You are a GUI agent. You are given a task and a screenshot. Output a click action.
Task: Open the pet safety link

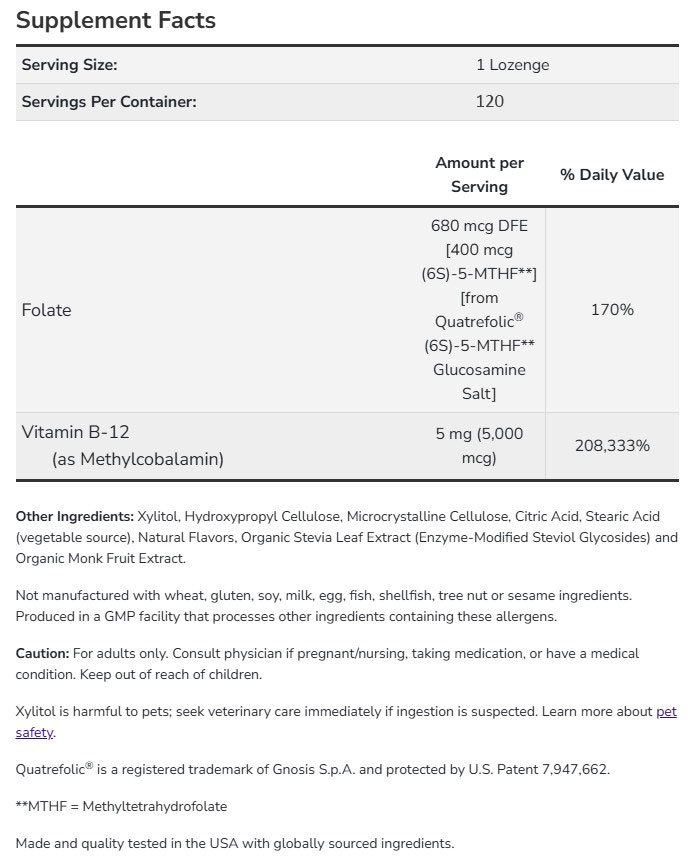point(666,712)
